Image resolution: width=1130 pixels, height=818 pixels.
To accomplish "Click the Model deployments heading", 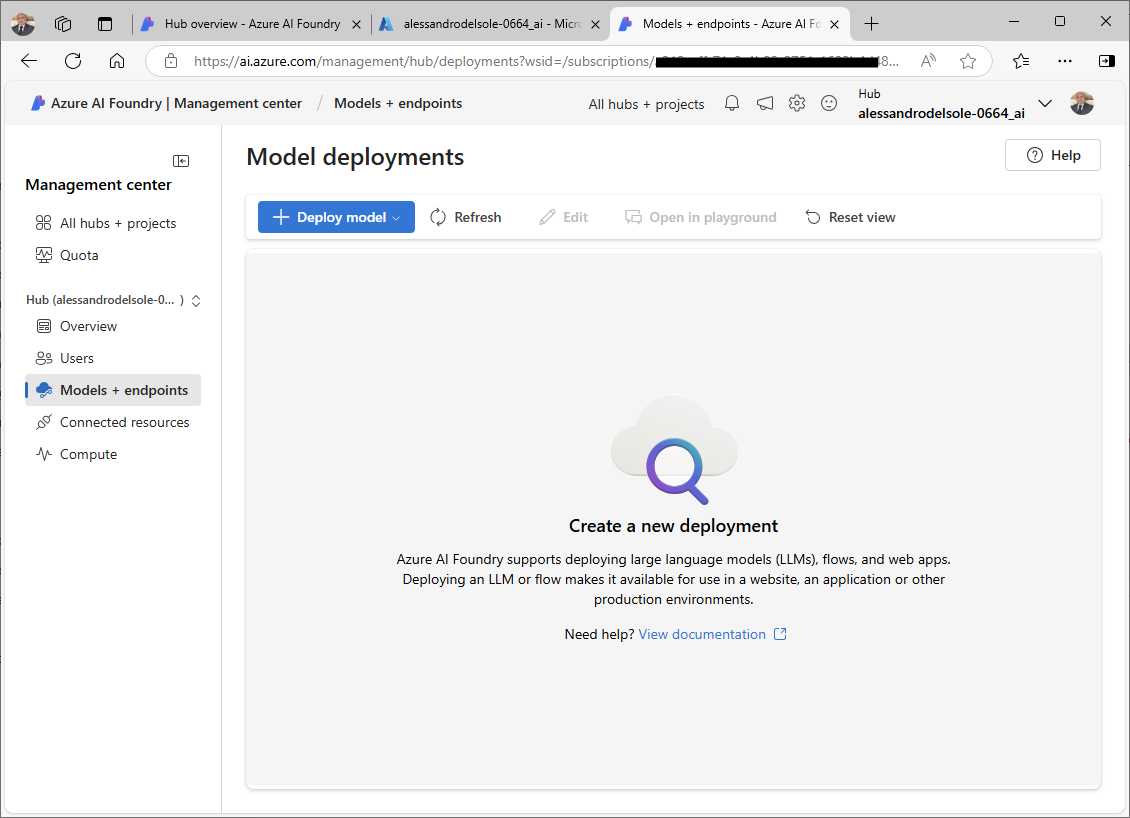I will (355, 156).
